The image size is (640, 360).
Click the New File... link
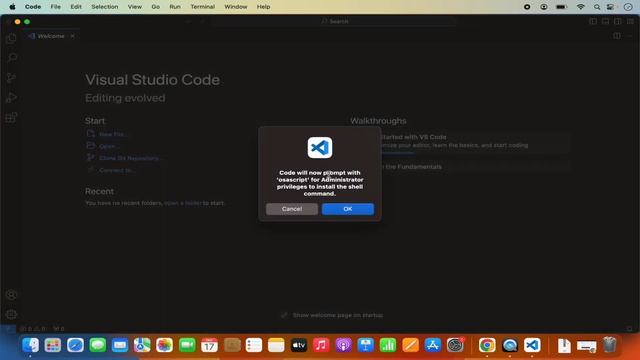pos(113,134)
